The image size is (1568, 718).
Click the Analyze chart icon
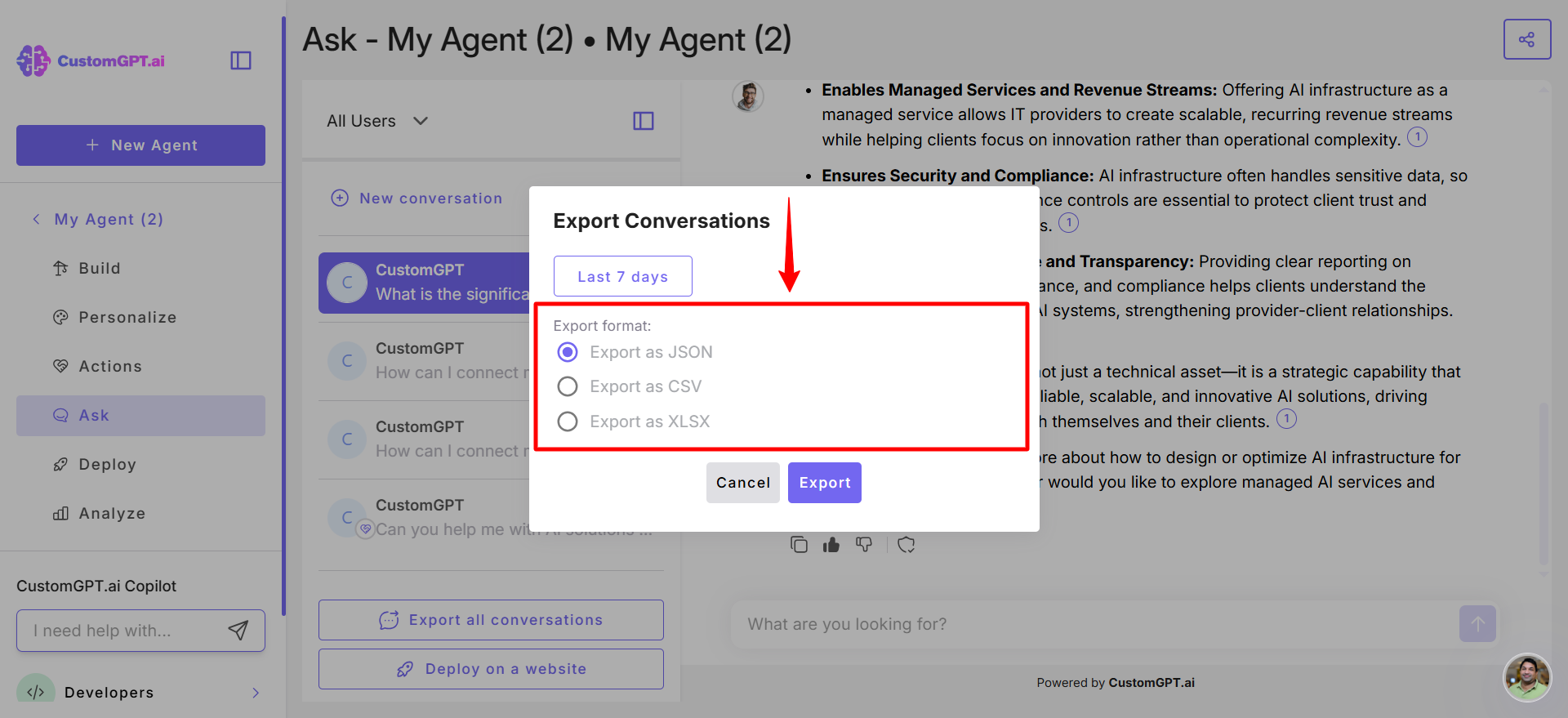click(60, 513)
